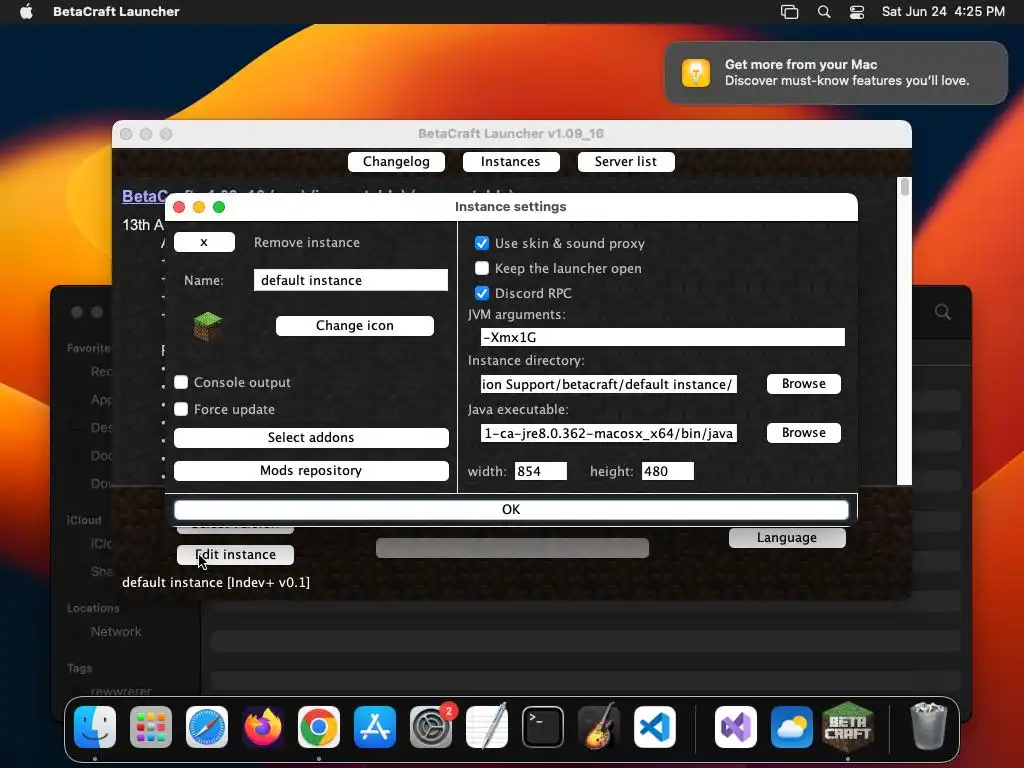The image size is (1024, 768).
Task: Click the Language button
Action: (787, 537)
